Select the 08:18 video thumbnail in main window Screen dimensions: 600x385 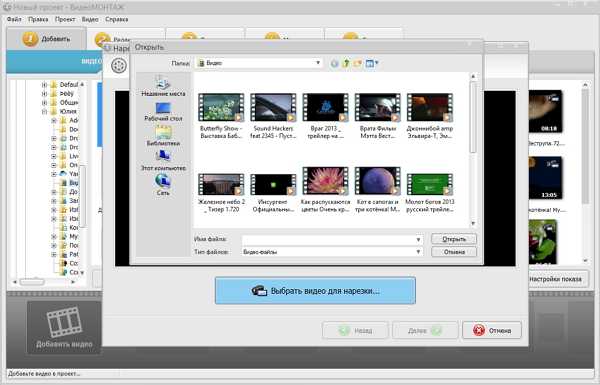(x=545, y=111)
